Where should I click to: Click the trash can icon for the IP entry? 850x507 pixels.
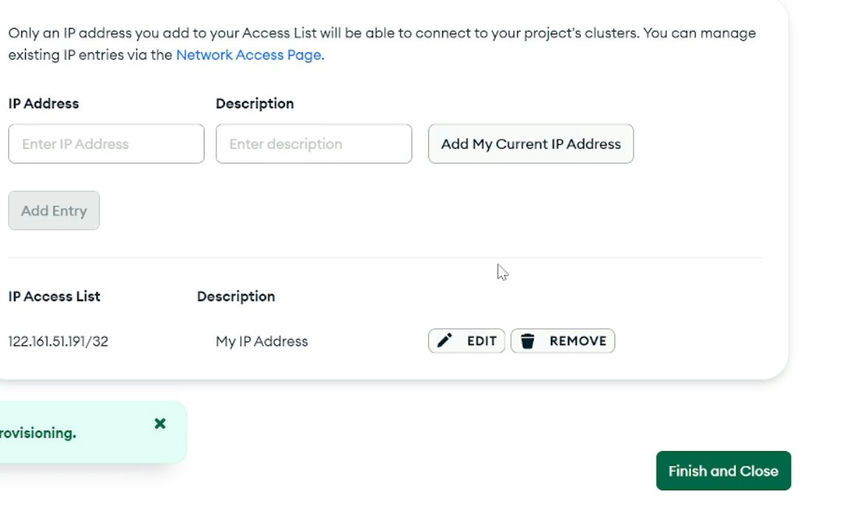(x=527, y=341)
